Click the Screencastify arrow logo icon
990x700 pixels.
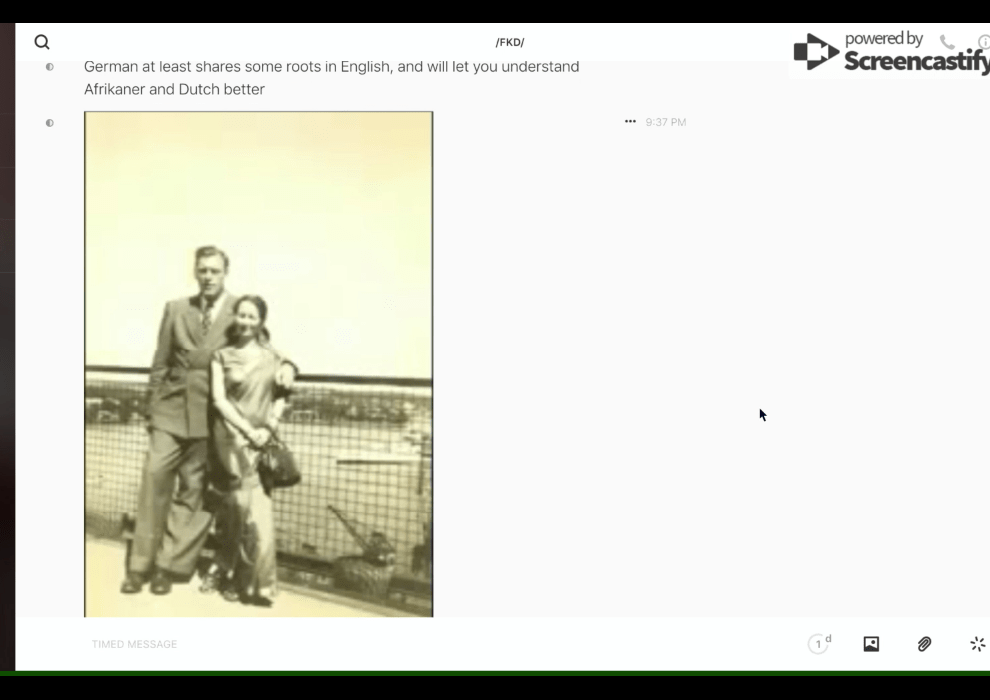816,53
